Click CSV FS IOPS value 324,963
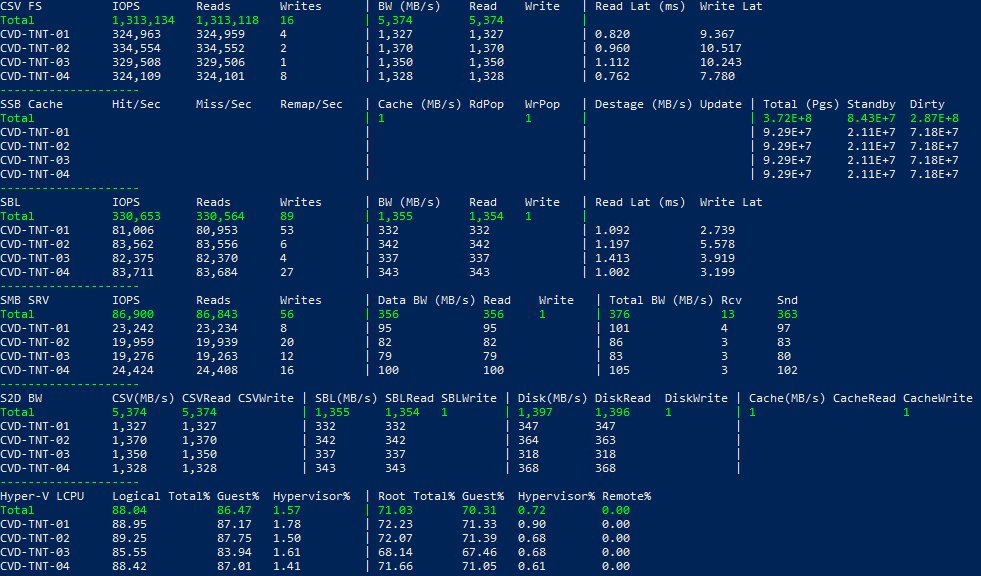The image size is (981, 576). pyautogui.click(x=136, y=34)
